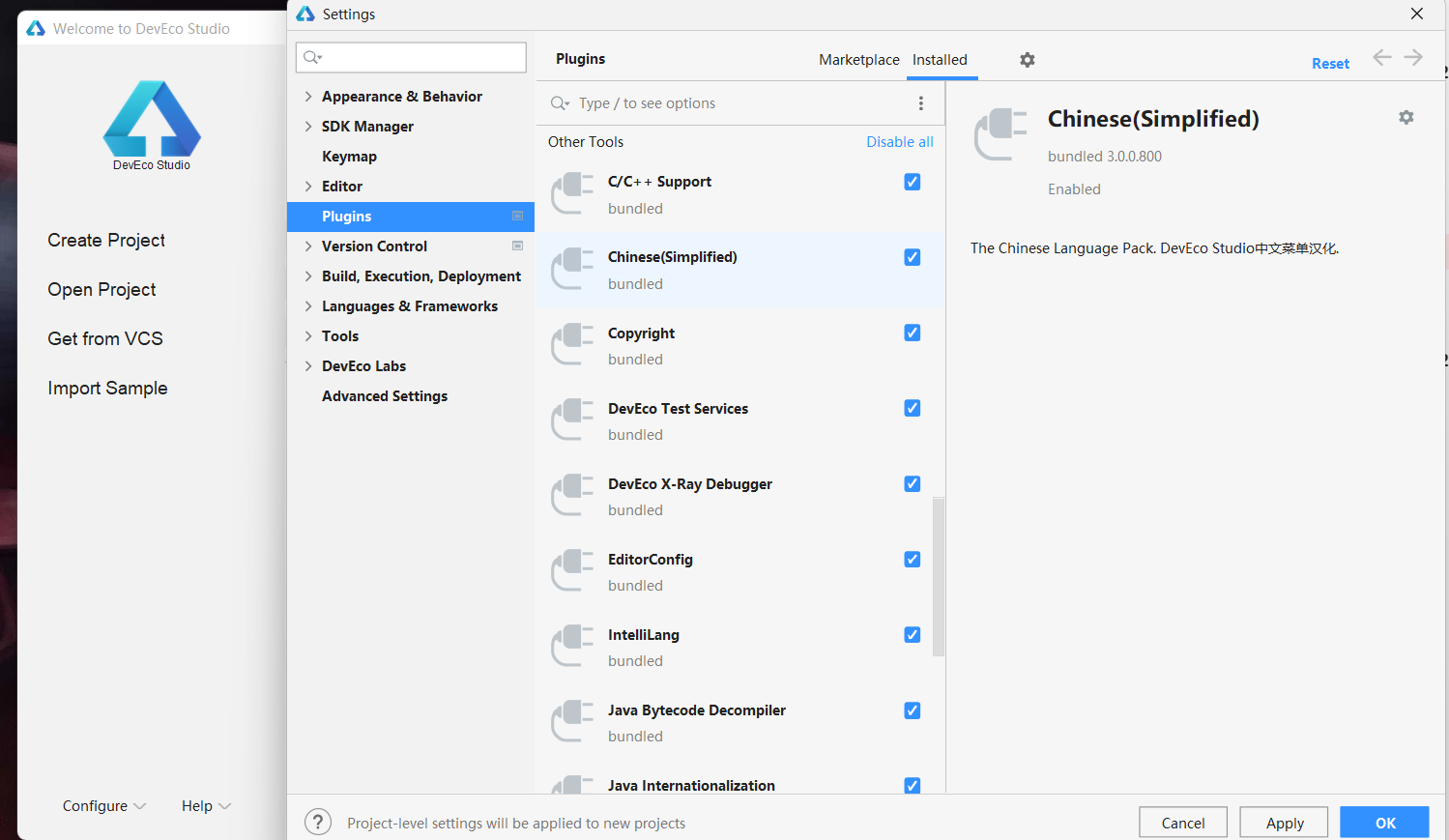Image resolution: width=1449 pixels, height=840 pixels.
Task: Click the plugin list vertical scrollbar
Action: [938, 577]
